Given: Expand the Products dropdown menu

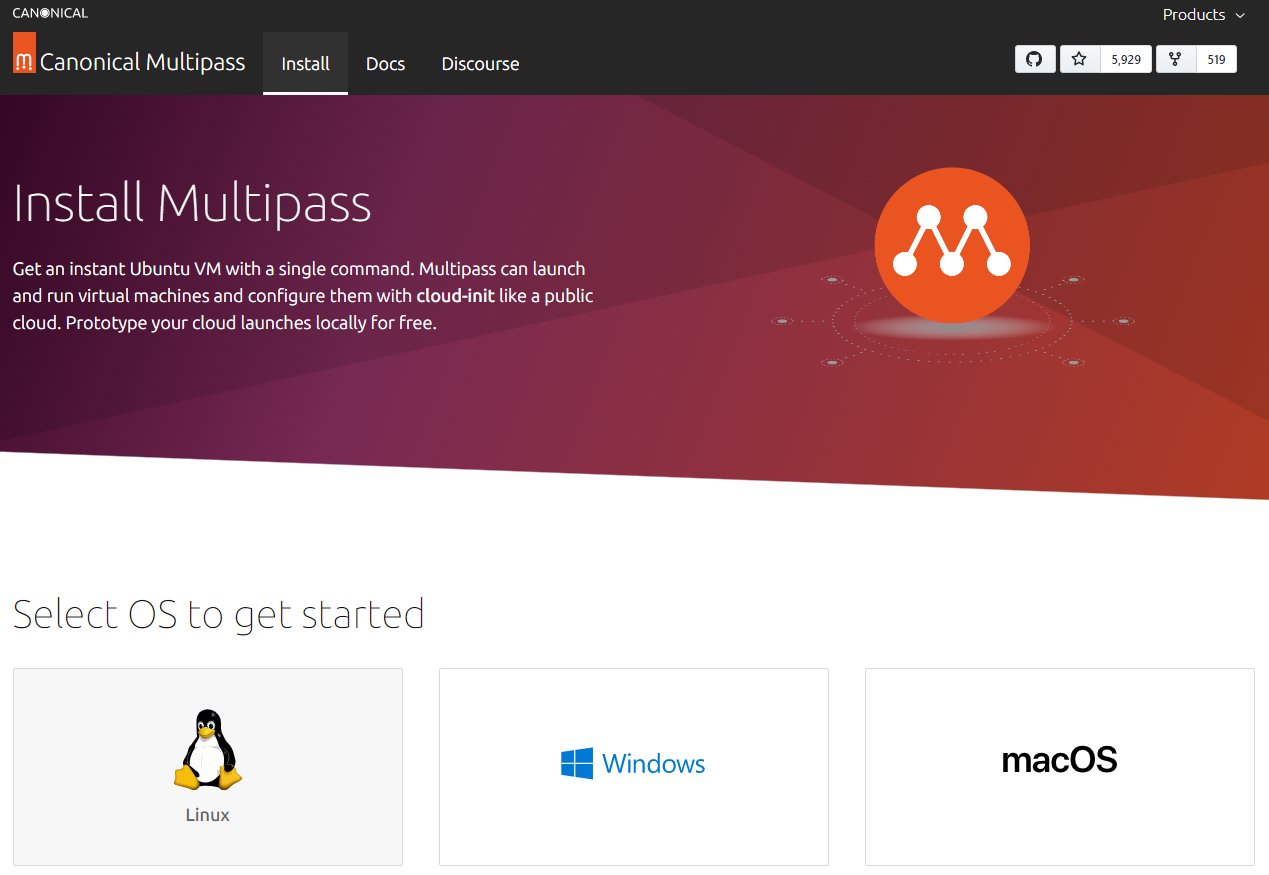Looking at the screenshot, I should [x=1193, y=15].
